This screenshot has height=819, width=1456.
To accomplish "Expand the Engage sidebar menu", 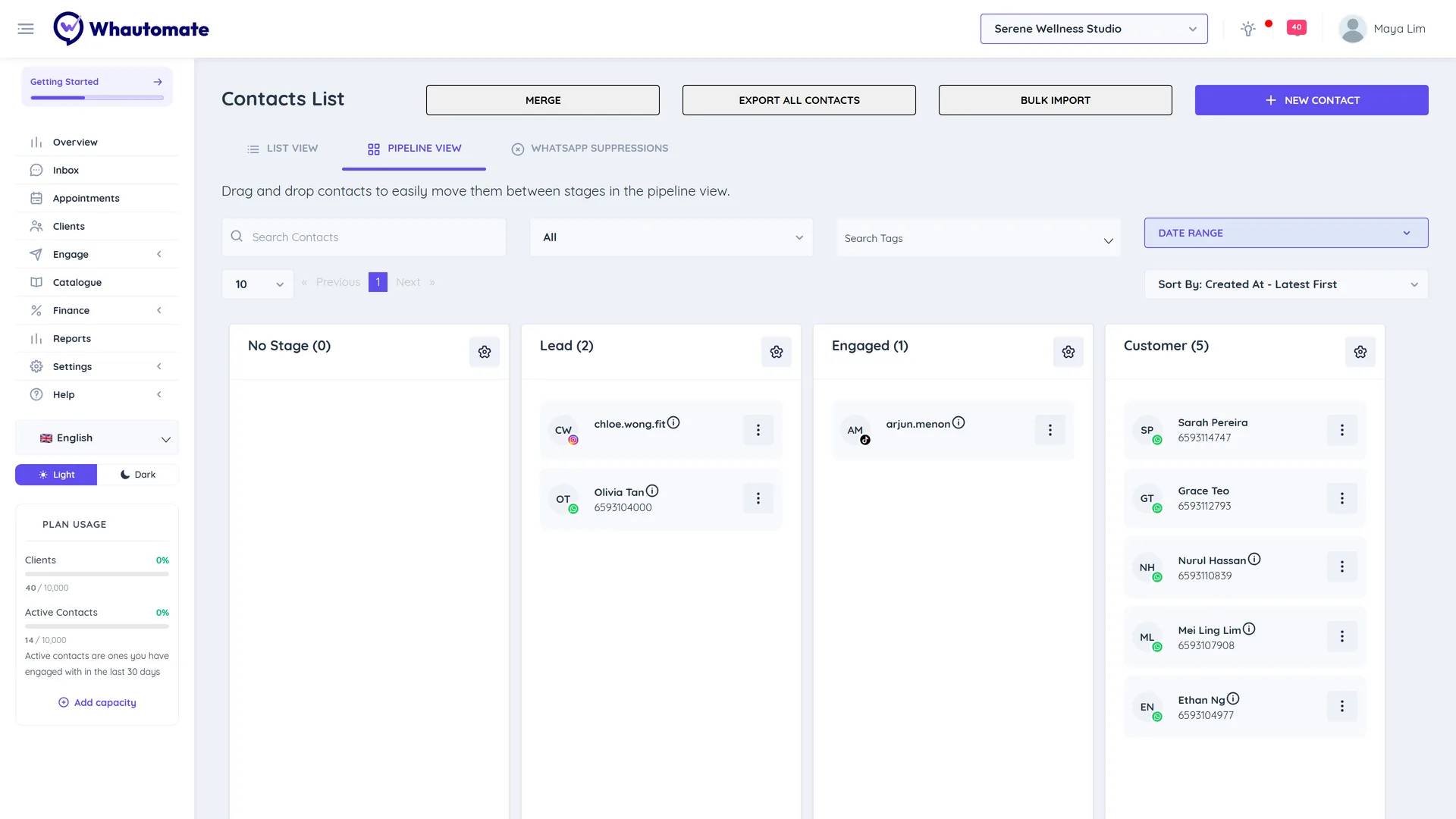I will 97,254.
